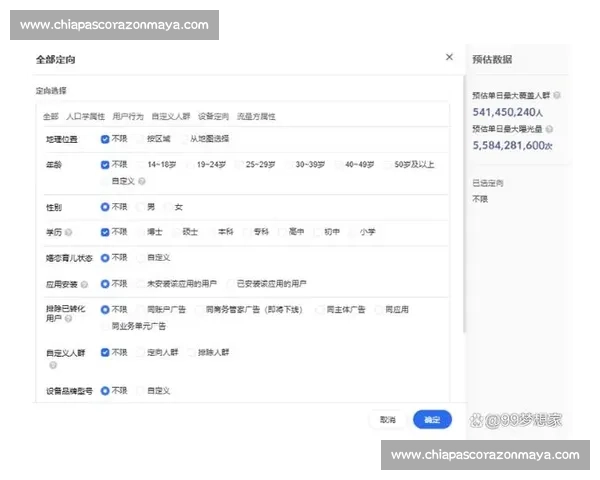Screen dimensions: 600x480
Task: Open help icon beside 排除已转化用户 label
Action: click(68, 318)
